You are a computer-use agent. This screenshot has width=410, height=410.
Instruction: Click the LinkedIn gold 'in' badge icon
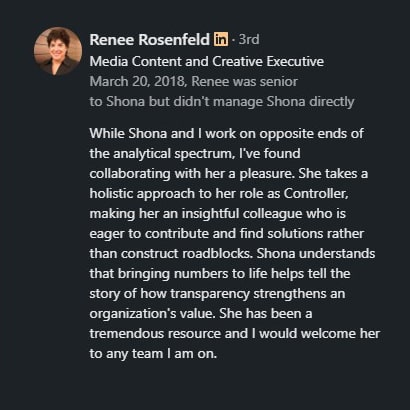point(221,39)
